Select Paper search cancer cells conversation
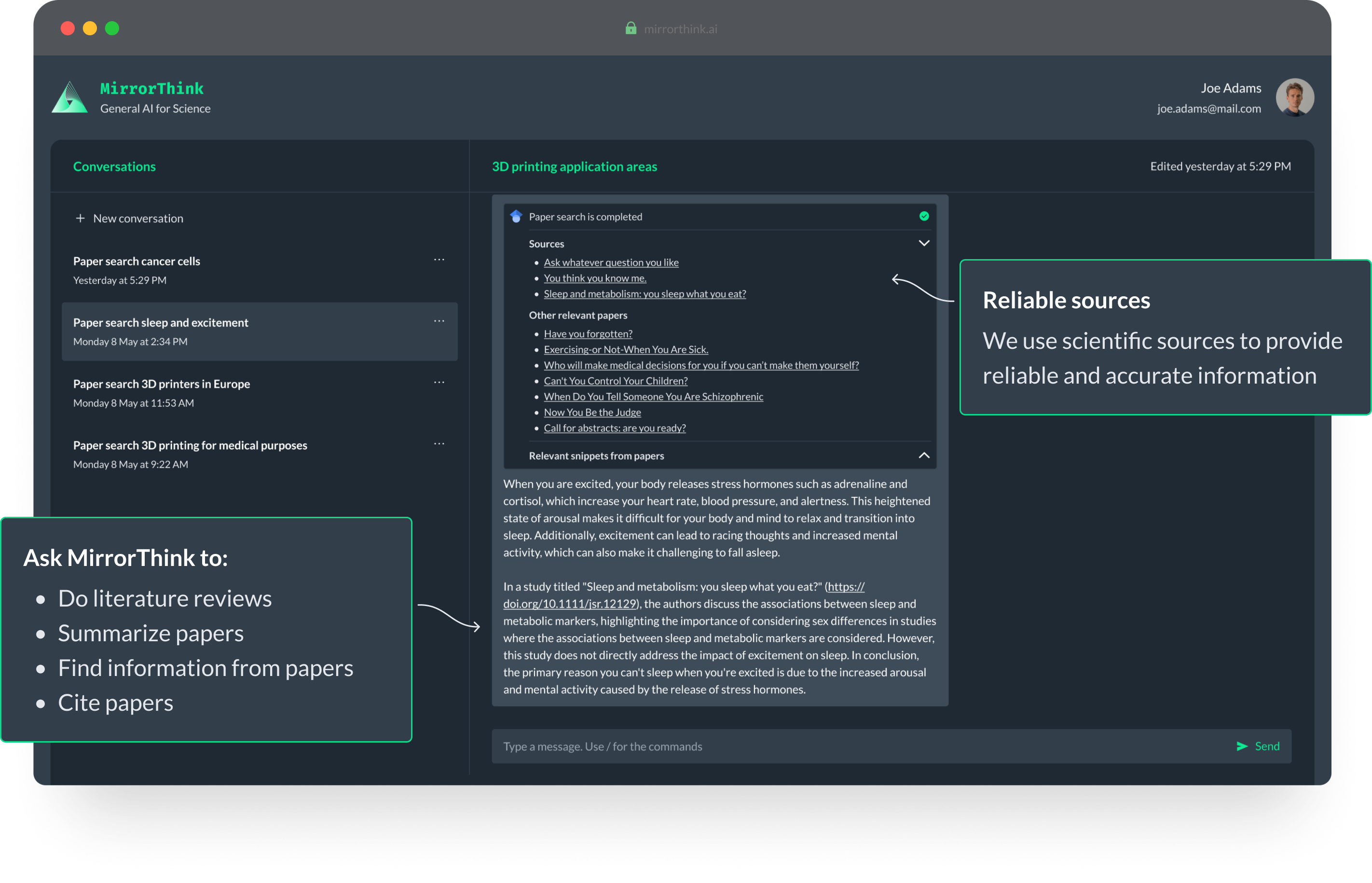 tap(137, 261)
